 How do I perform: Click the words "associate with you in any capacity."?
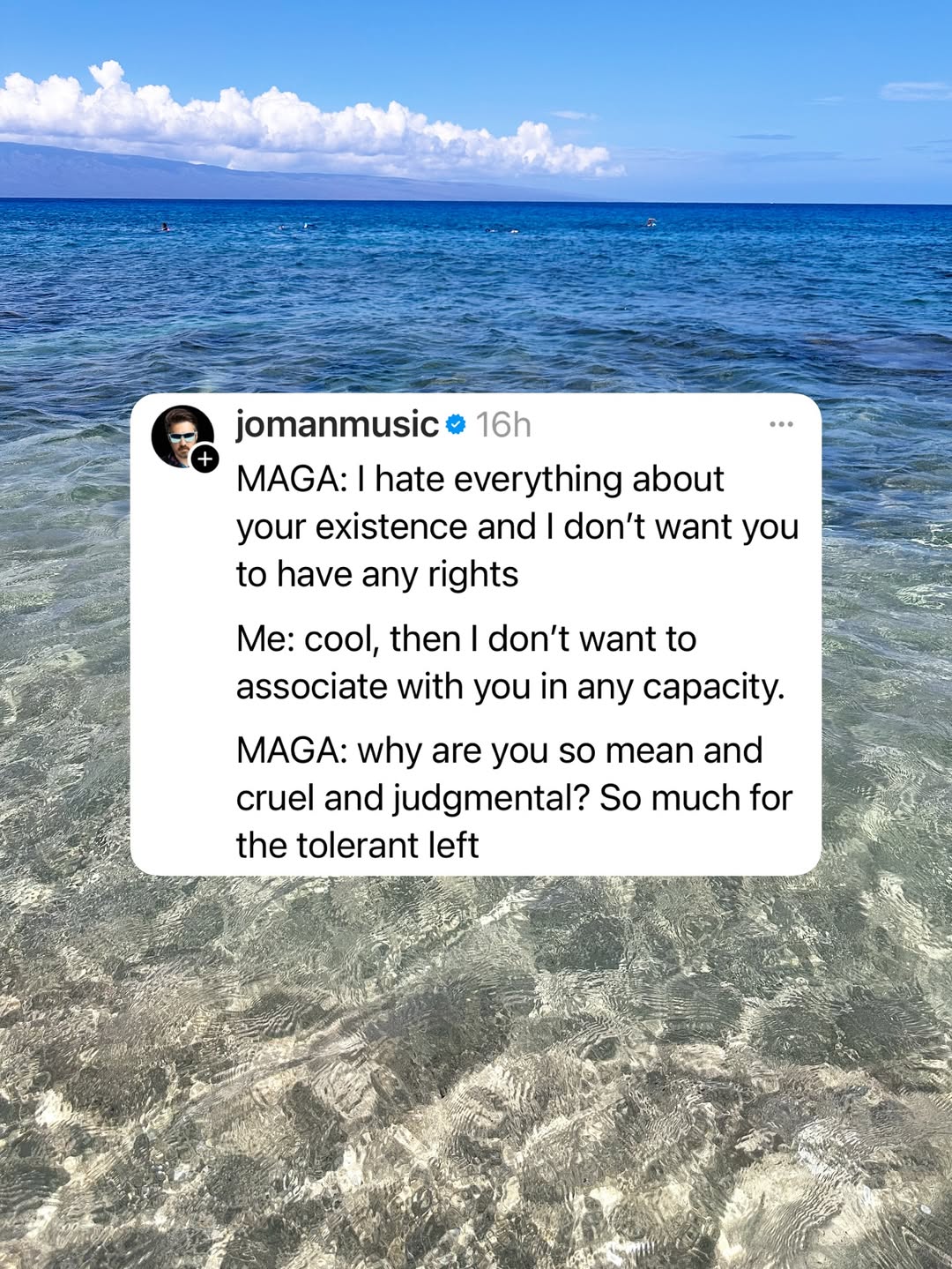[510, 686]
